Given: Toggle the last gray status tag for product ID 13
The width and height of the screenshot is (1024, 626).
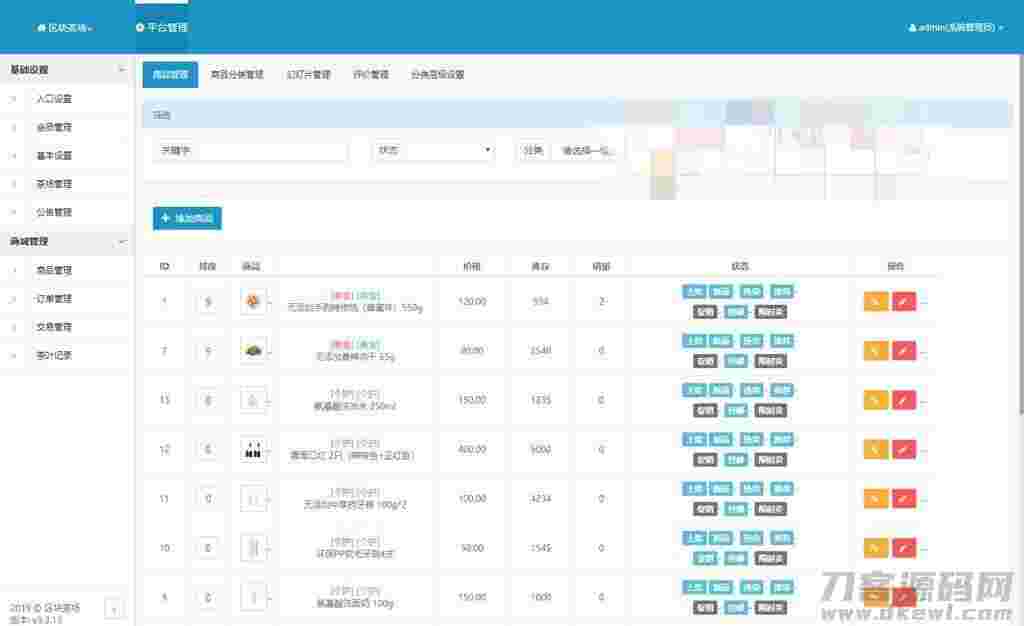Looking at the screenshot, I should pyautogui.click(x=770, y=410).
